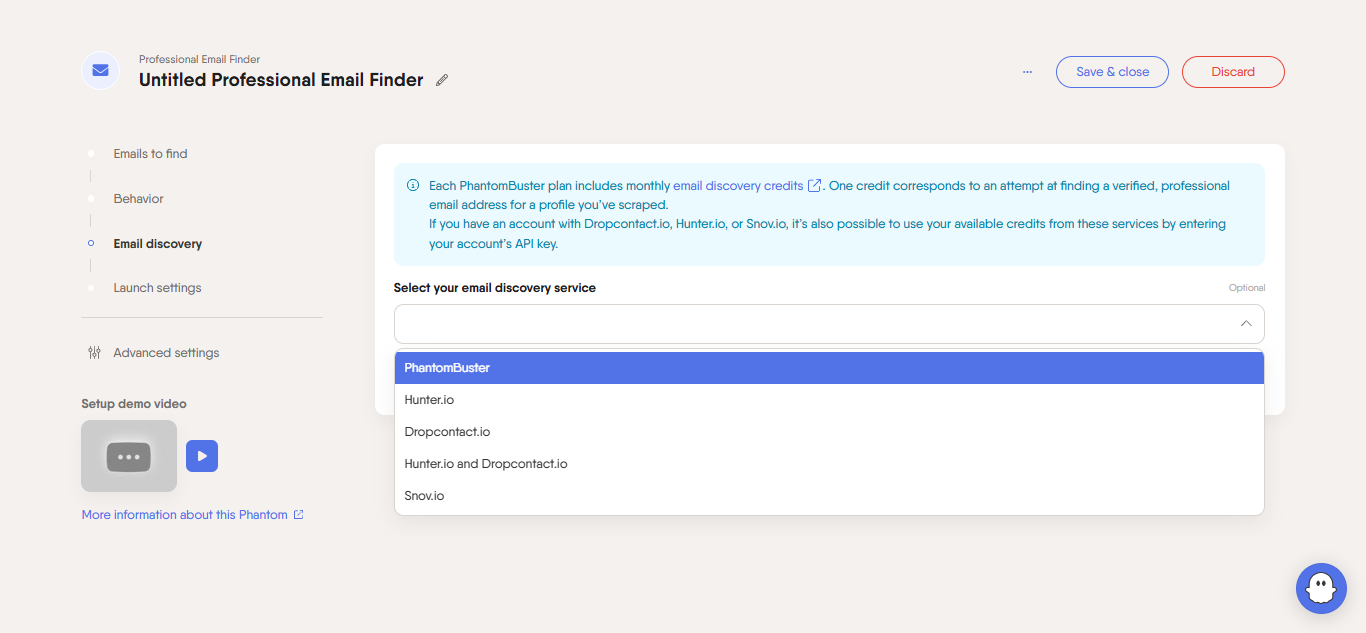Click the envelope Phantom icon in the header
Image resolution: width=1366 pixels, height=633 pixels.
point(100,70)
